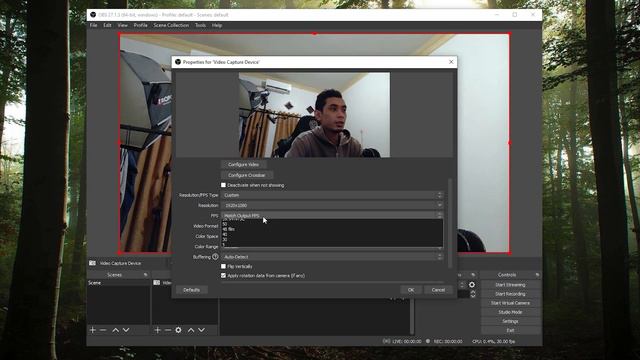Screen dimensions: 640x360
Task: Cancel the properties dialog
Action: [x=438, y=290]
